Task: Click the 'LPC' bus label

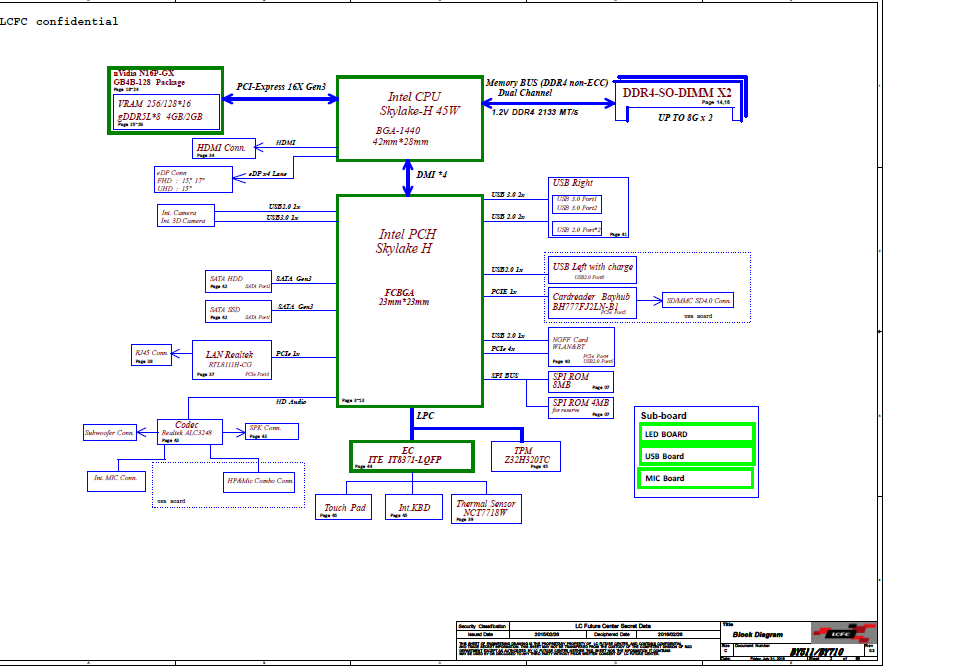Action: (x=425, y=415)
